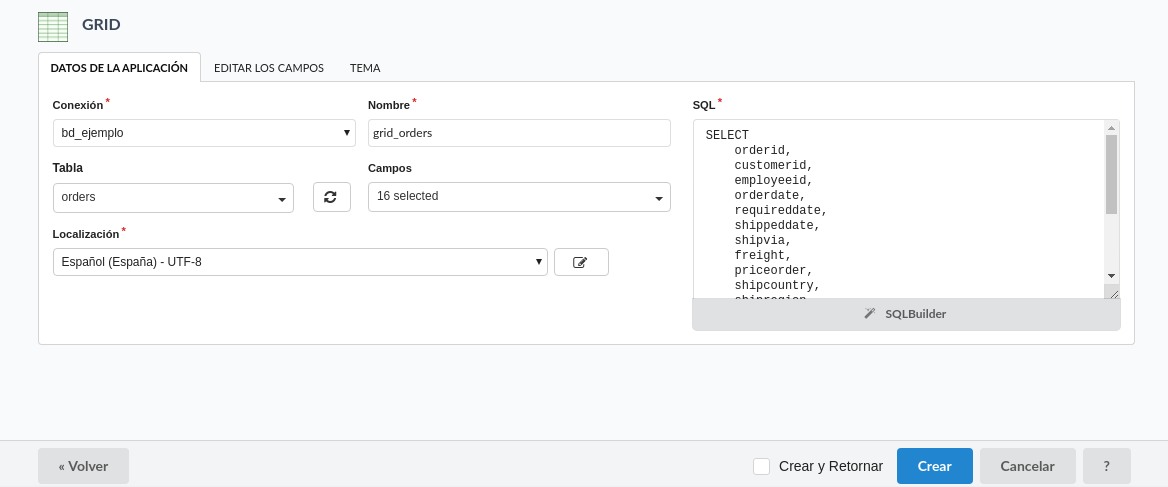
Task: Click the green Grid application icon
Action: coord(53,26)
